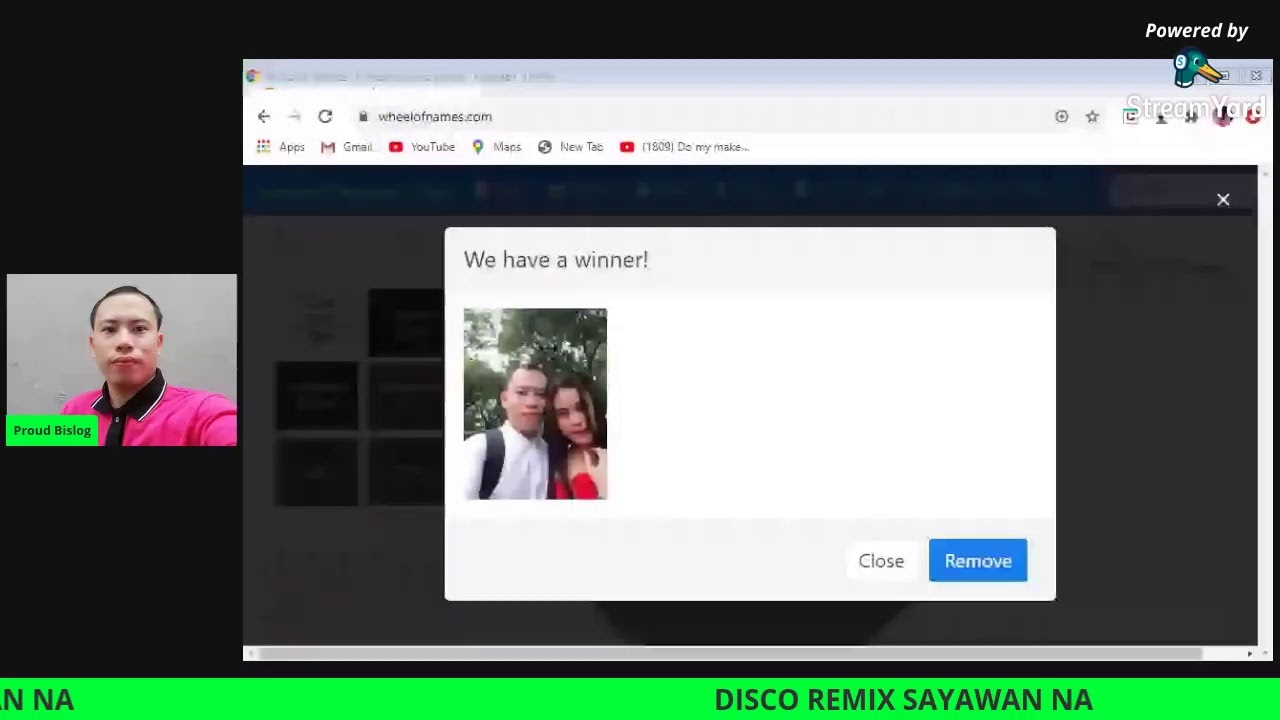Bookmark this page with the star icon
The image size is (1280, 720).
(x=1092, y=117)
